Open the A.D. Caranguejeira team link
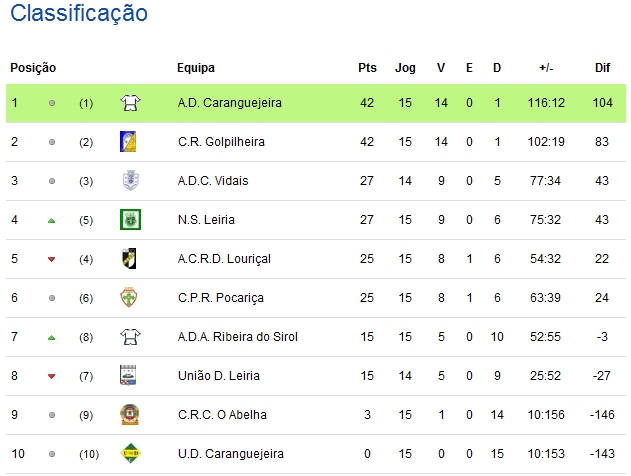 (x=229, y=103)
